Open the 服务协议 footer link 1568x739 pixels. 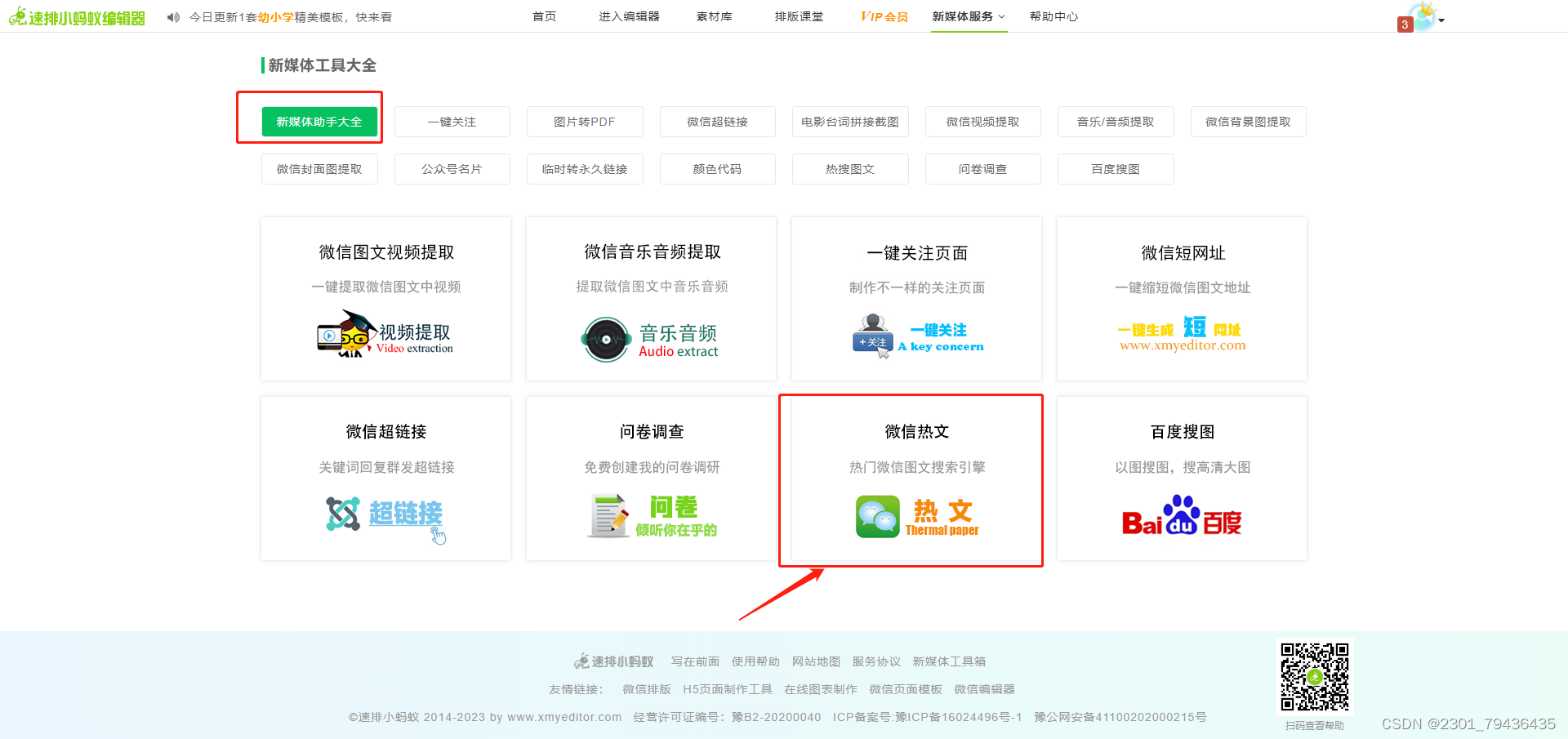click(x=876, y=661)
